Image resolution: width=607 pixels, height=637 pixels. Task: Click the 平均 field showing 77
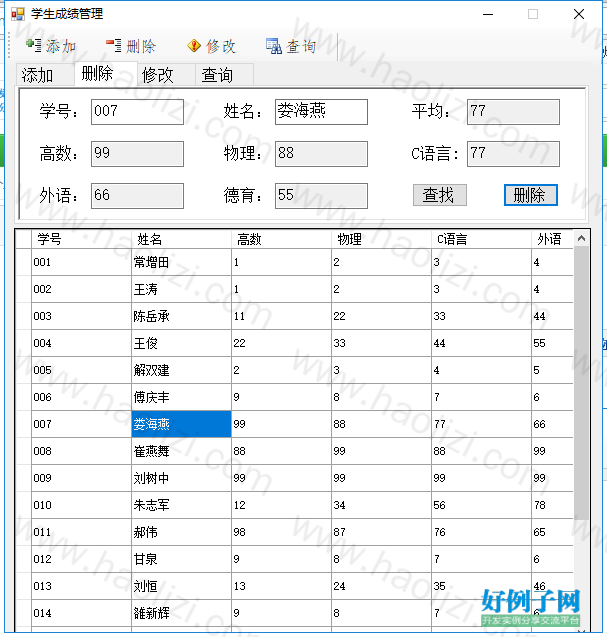coord(513,112)
